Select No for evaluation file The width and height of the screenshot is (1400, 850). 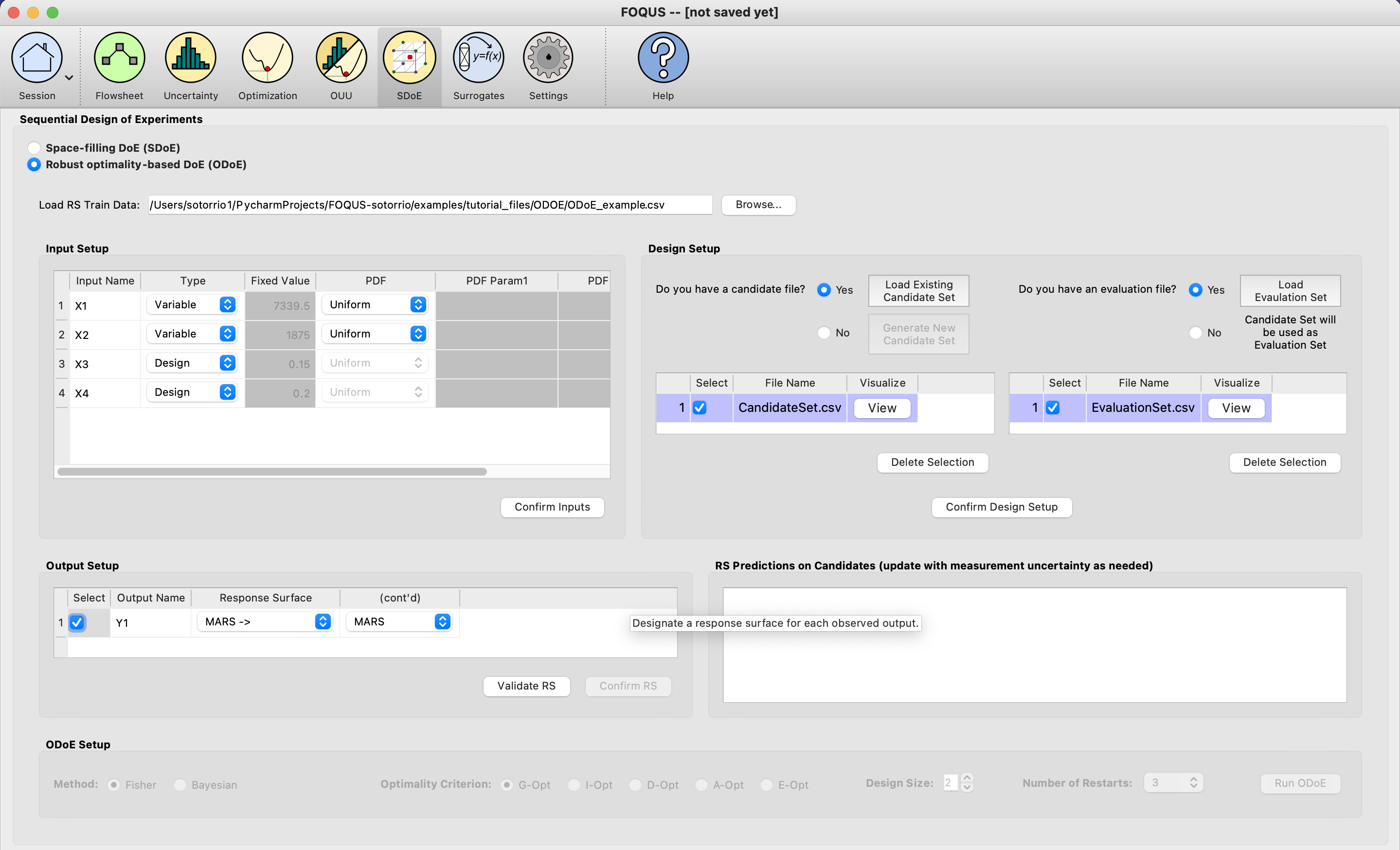[x=1196, y=333]
